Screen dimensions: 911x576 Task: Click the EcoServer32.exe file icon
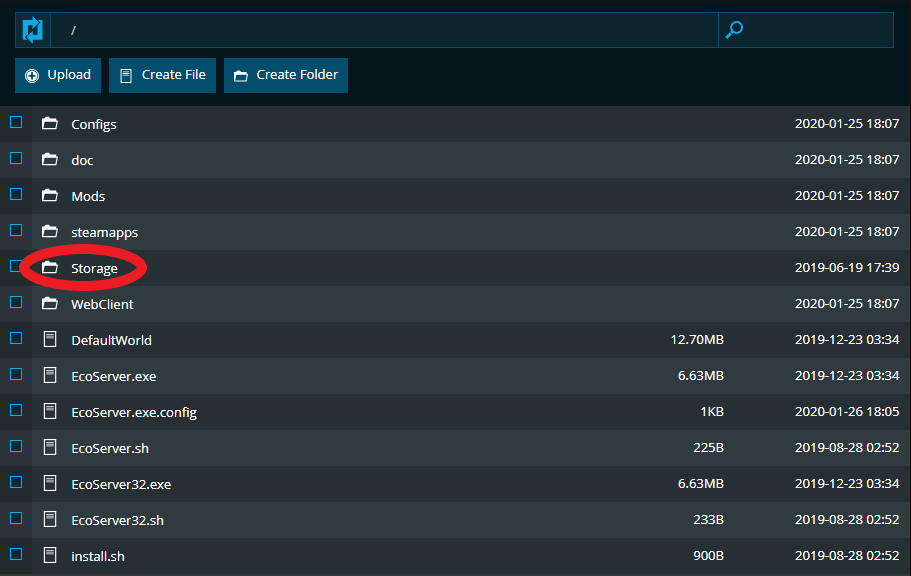pyautogui.click(x=50, y=484)
